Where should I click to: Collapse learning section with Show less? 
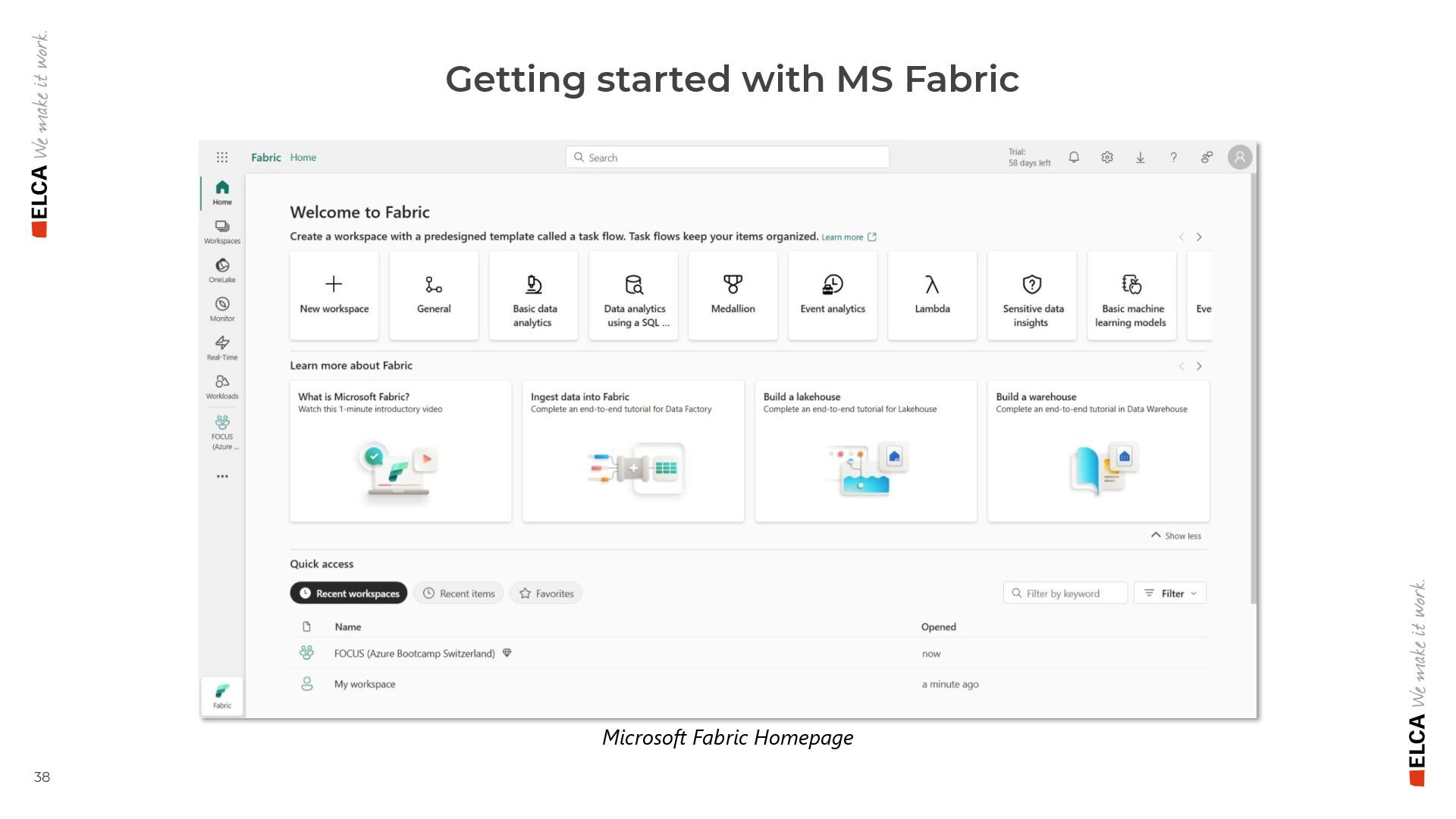1176,535
